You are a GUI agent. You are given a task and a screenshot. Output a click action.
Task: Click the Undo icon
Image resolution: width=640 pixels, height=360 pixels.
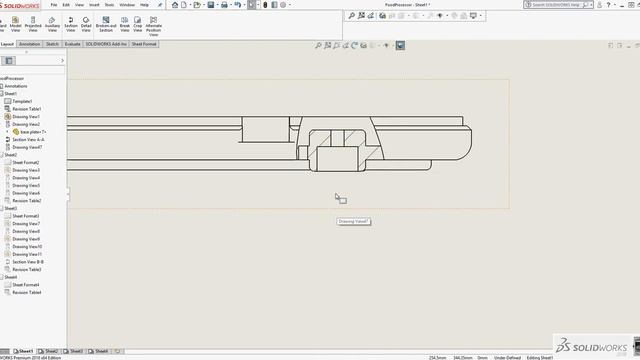click(x=238, y=5)
